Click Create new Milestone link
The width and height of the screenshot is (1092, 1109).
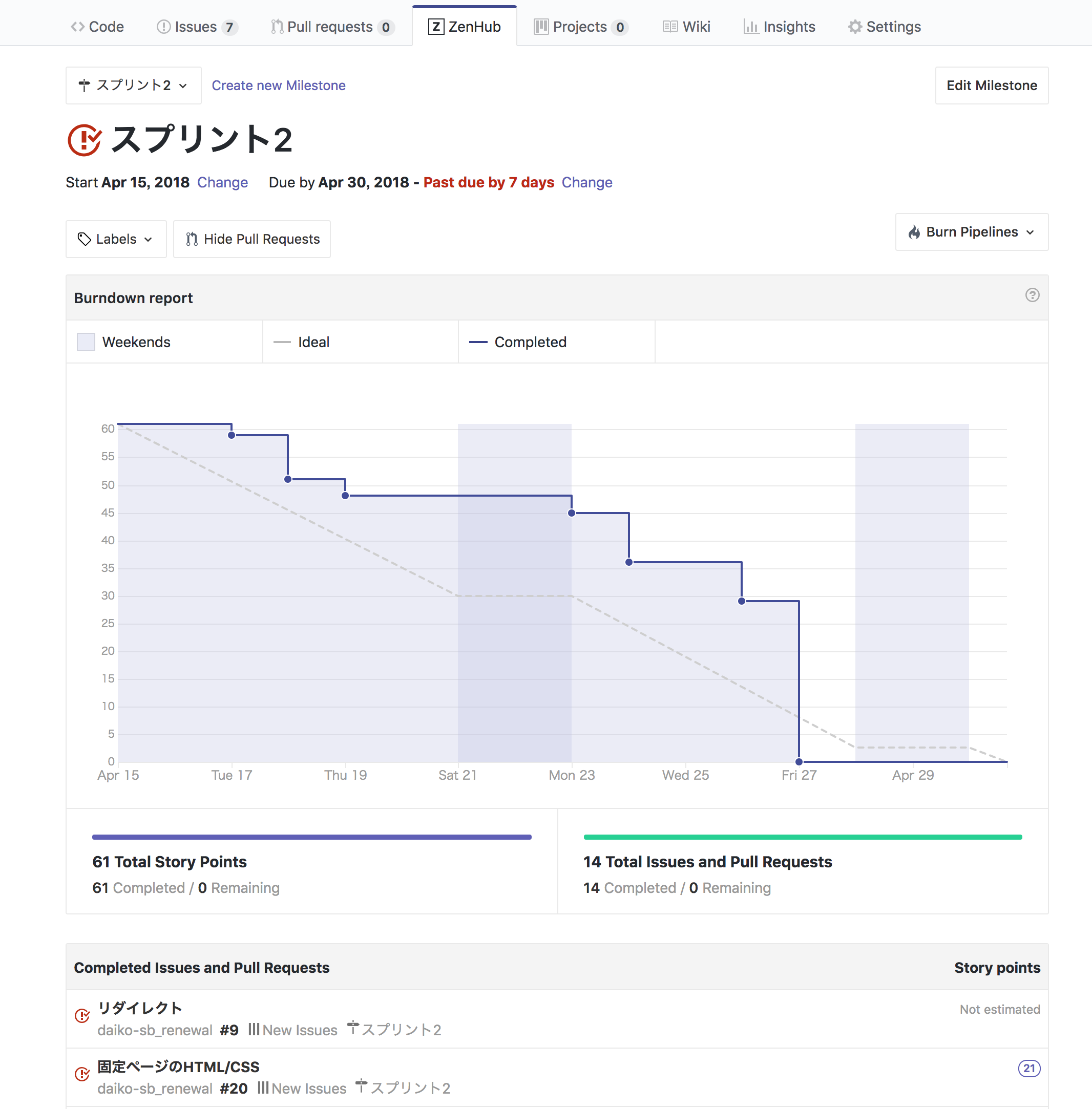[x=279, y=86]
